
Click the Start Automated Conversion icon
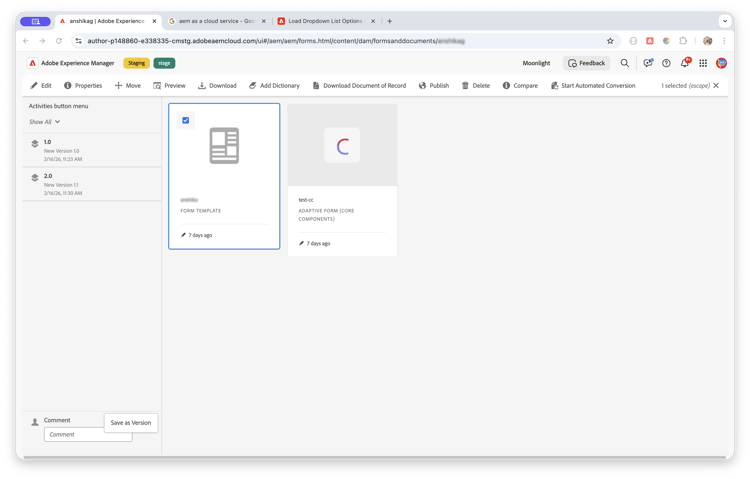(554, 86)
